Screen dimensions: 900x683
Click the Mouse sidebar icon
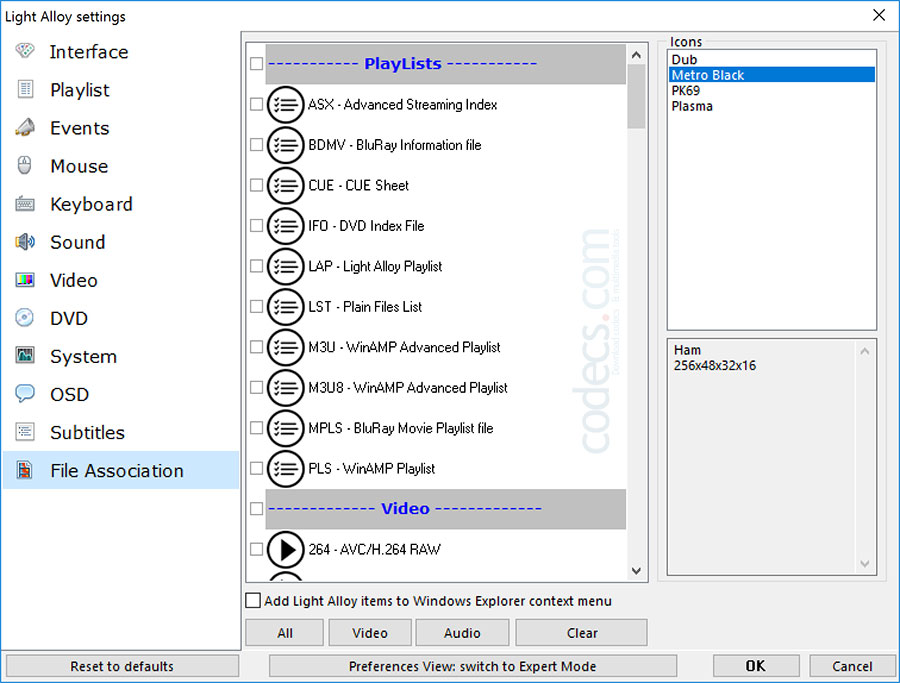(x=25, y=165)
